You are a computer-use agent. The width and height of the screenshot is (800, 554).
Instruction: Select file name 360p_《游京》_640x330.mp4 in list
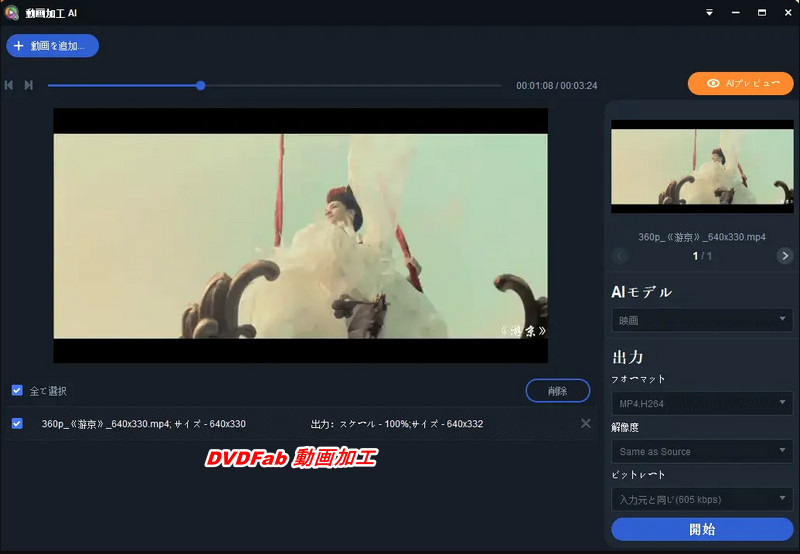[x=106, y=424]
